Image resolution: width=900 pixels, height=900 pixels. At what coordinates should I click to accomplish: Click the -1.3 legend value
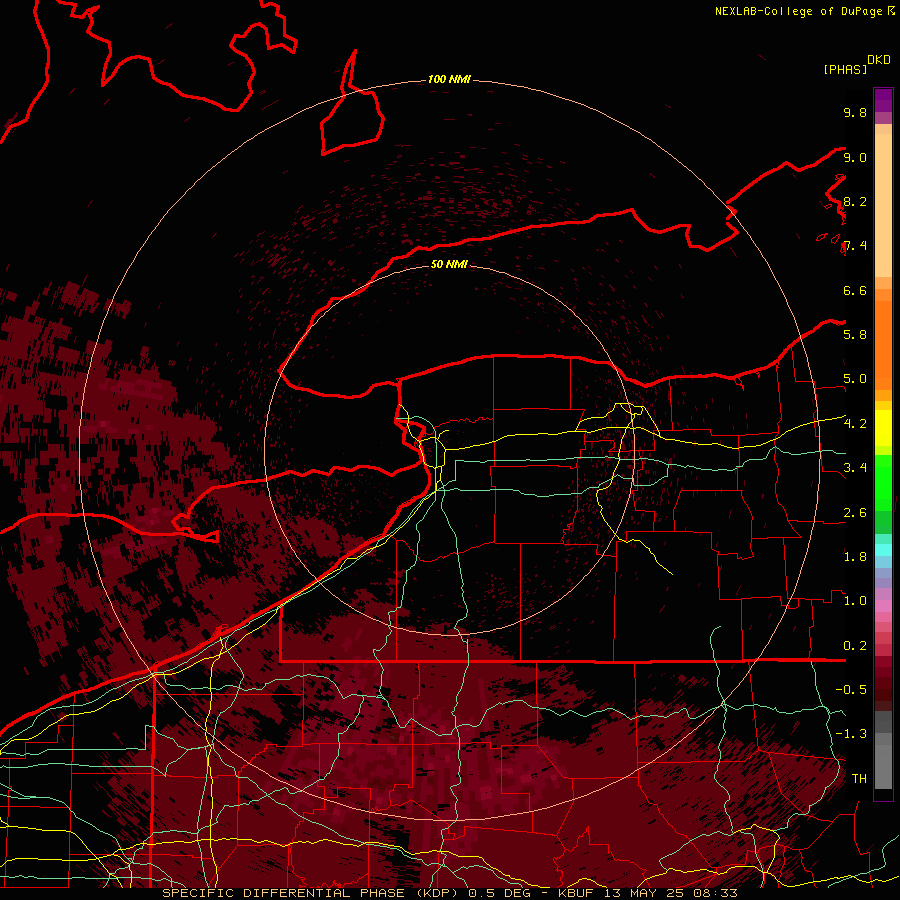tap(851, 734)
